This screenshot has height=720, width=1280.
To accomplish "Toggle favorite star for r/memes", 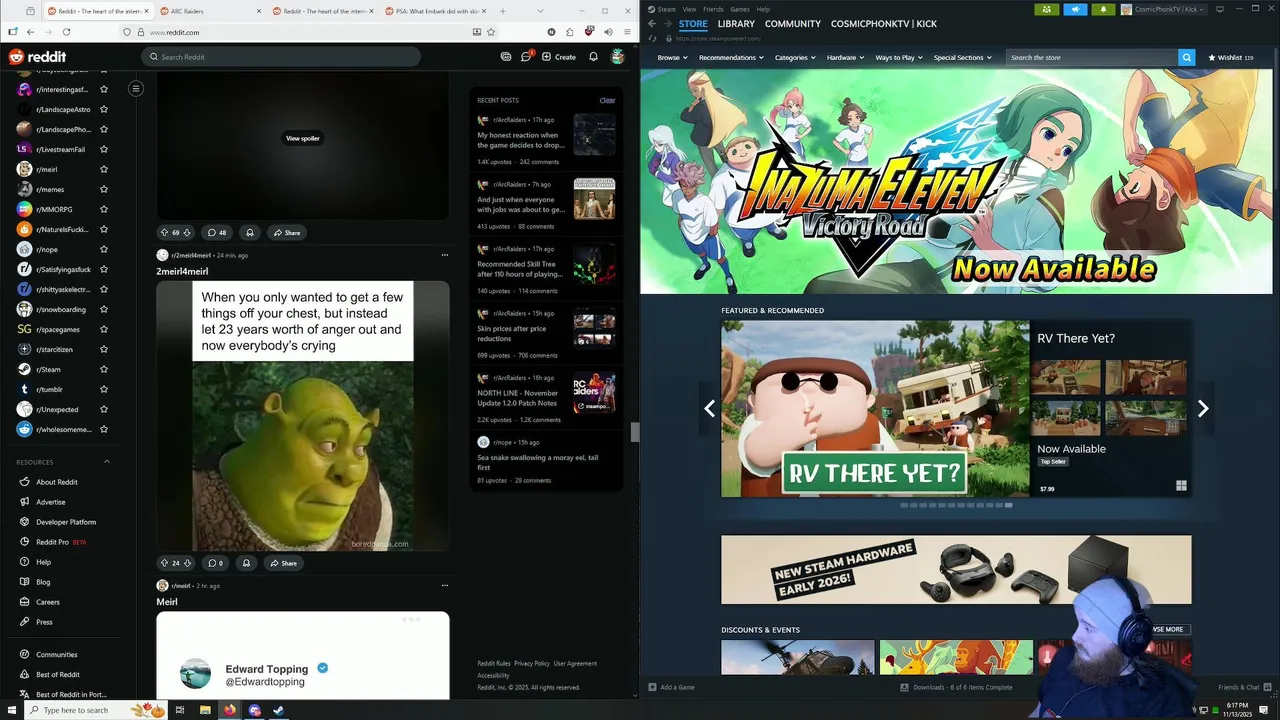I will [104, 189].
